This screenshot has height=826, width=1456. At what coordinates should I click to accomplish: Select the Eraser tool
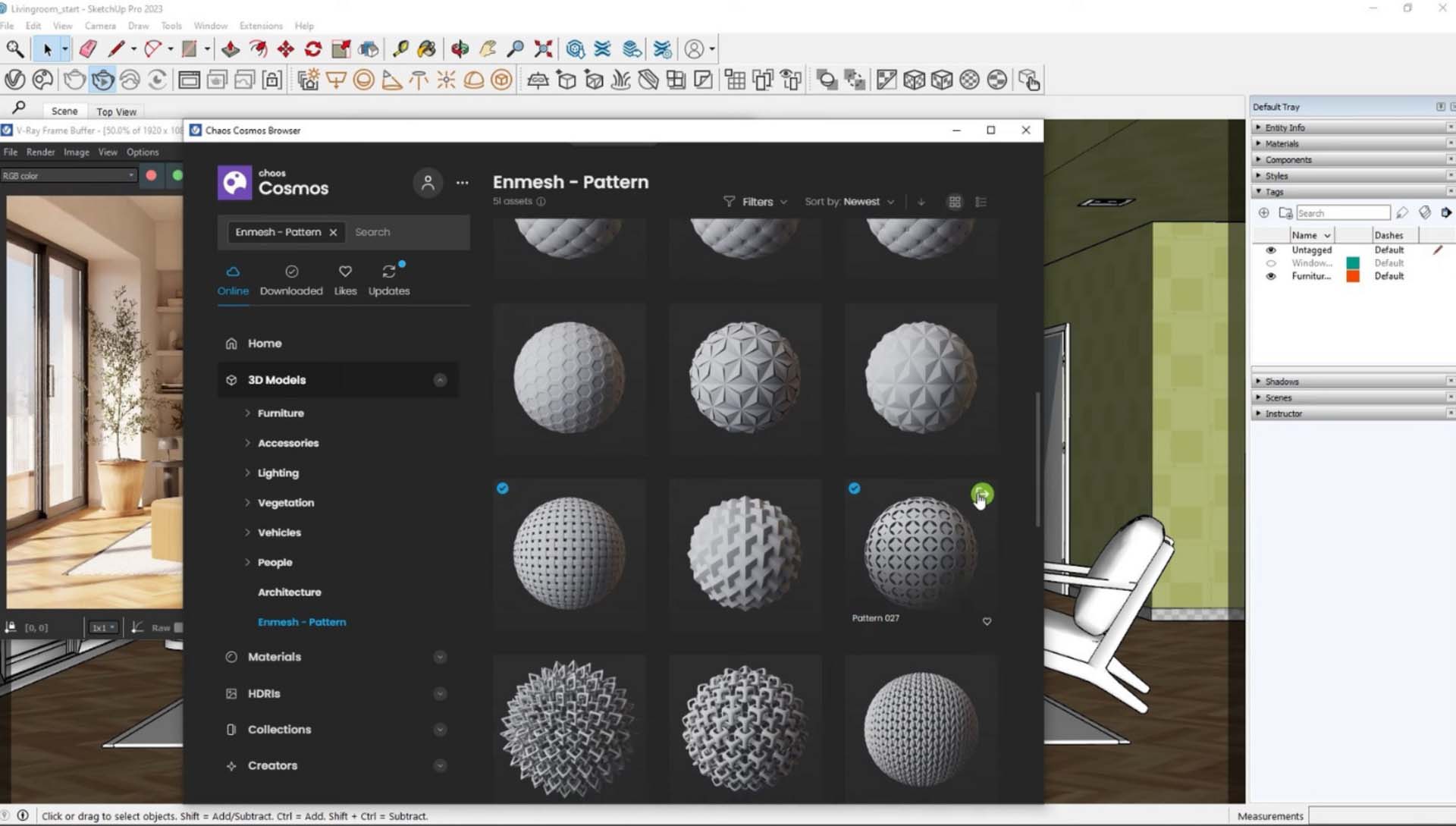point(88,49)
